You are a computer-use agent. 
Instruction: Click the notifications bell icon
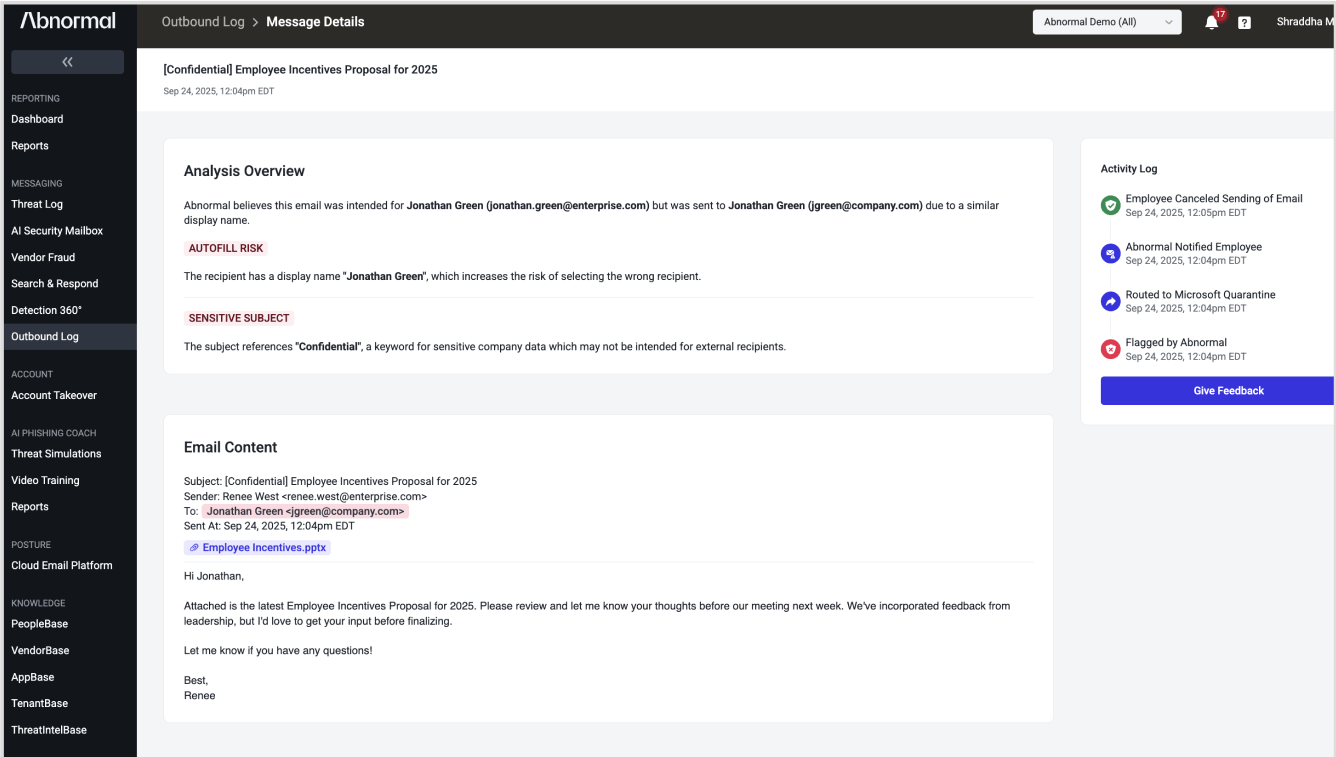[x=1211, y=23]
